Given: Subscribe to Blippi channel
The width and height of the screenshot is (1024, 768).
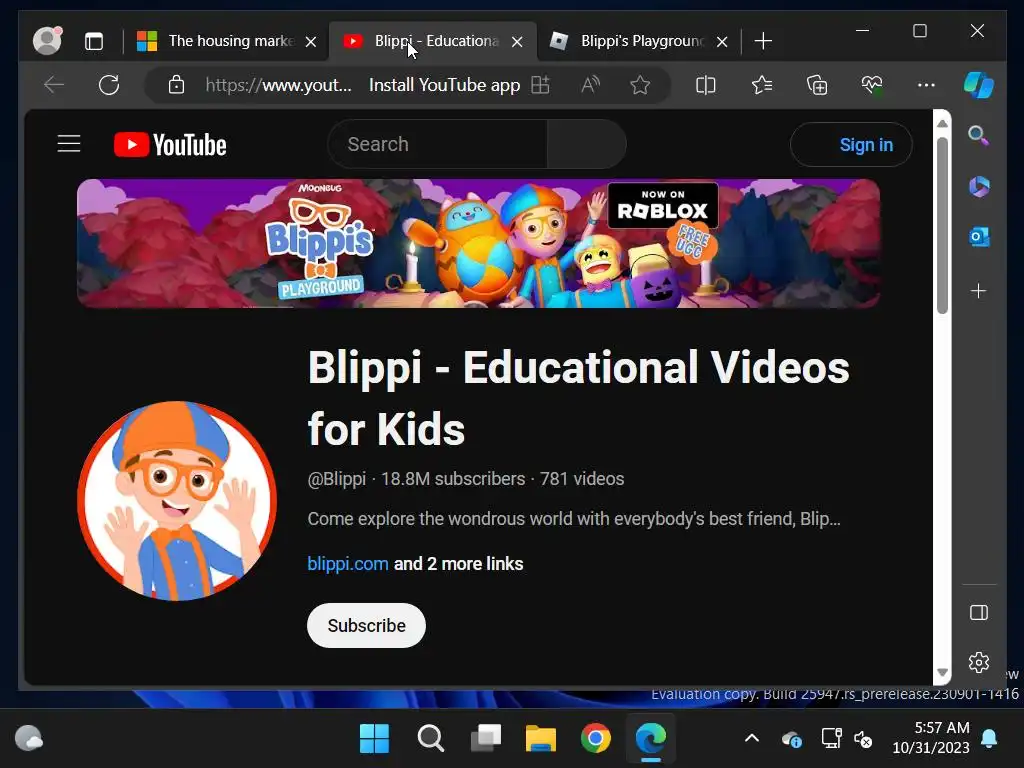Looking at the screenshot, I should [x=366, y=626].
